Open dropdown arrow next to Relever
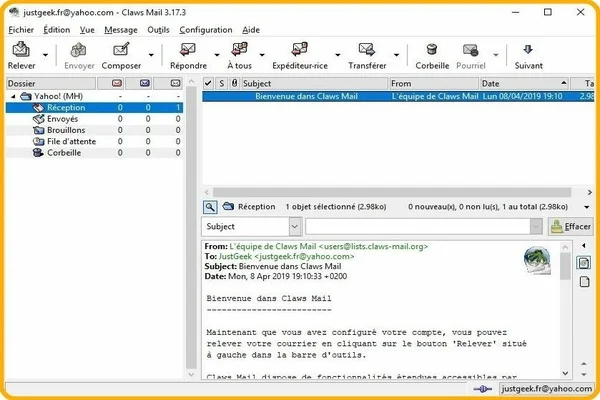Screen dimensions: 600x400 [45, 56]
